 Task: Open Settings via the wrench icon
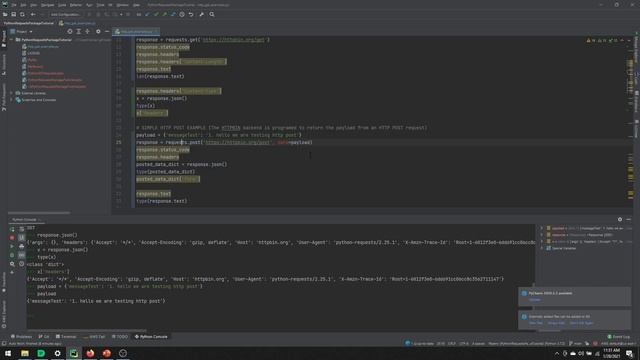[202, 14]
